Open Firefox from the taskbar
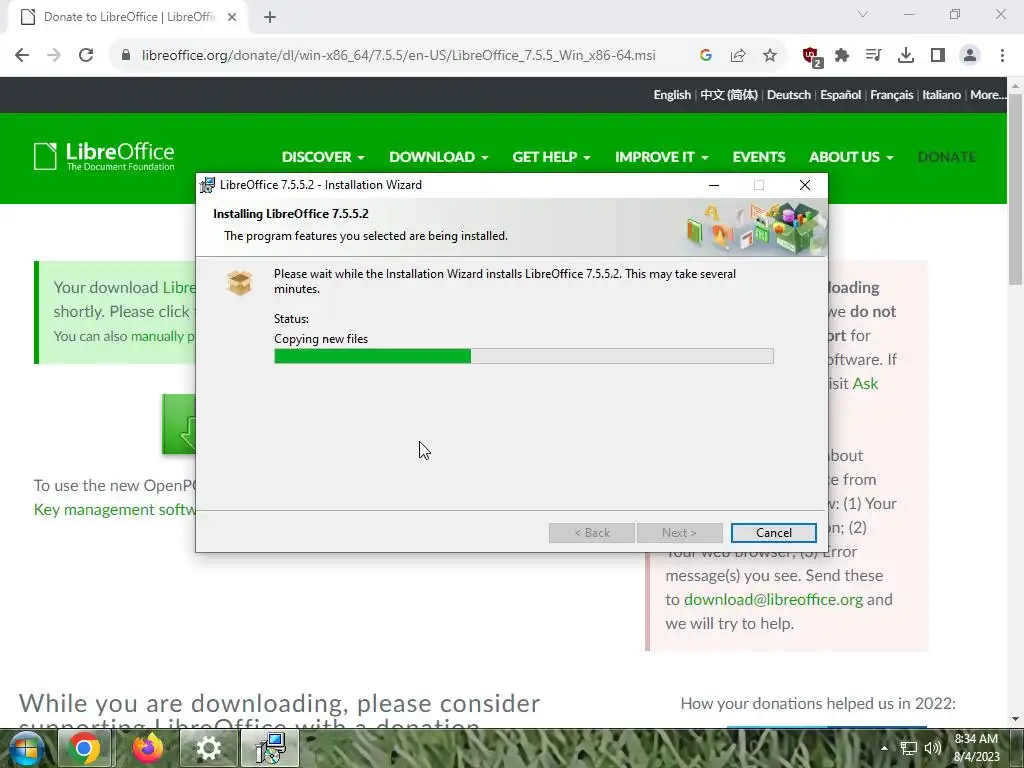Screen dimensions: 1024x768 tap(148, 748)
